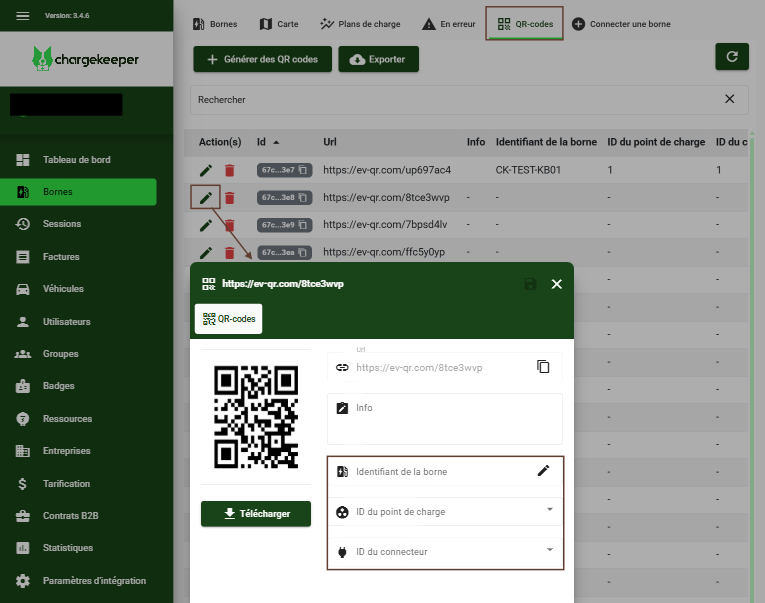The height and width of the screenshot is (603, 765).
Task: Click the CK-TEST-KB01 cell
Action: (528, 170)
